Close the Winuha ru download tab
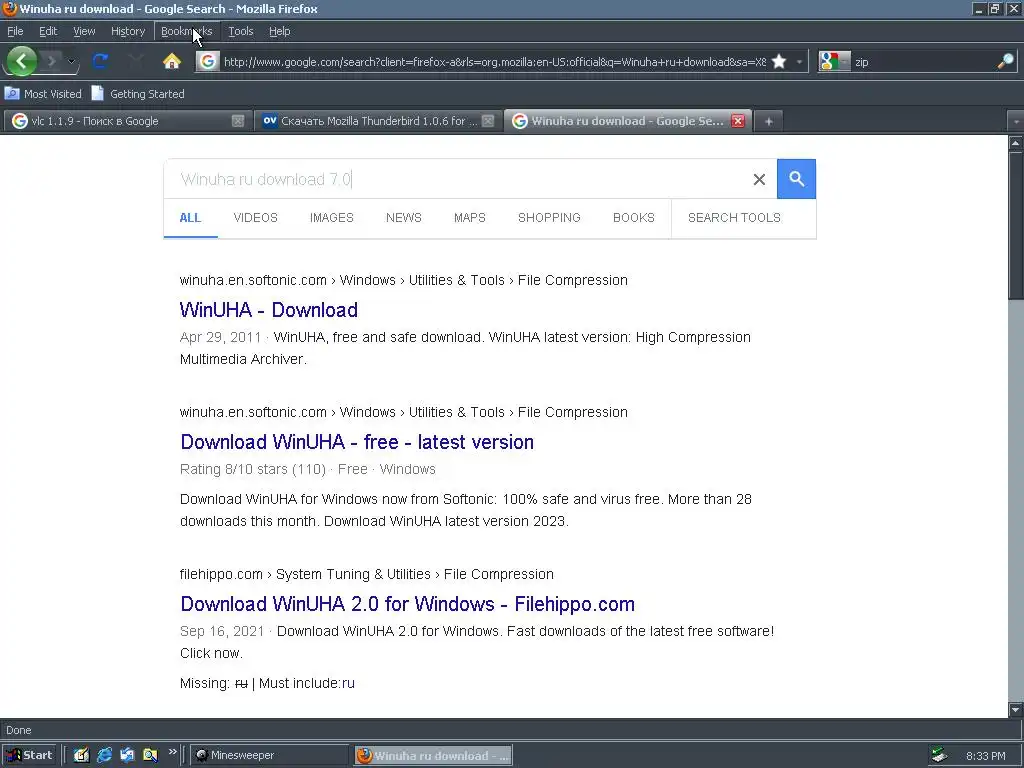The height and width of the screenshot is (768, 1024). (738, 121)
